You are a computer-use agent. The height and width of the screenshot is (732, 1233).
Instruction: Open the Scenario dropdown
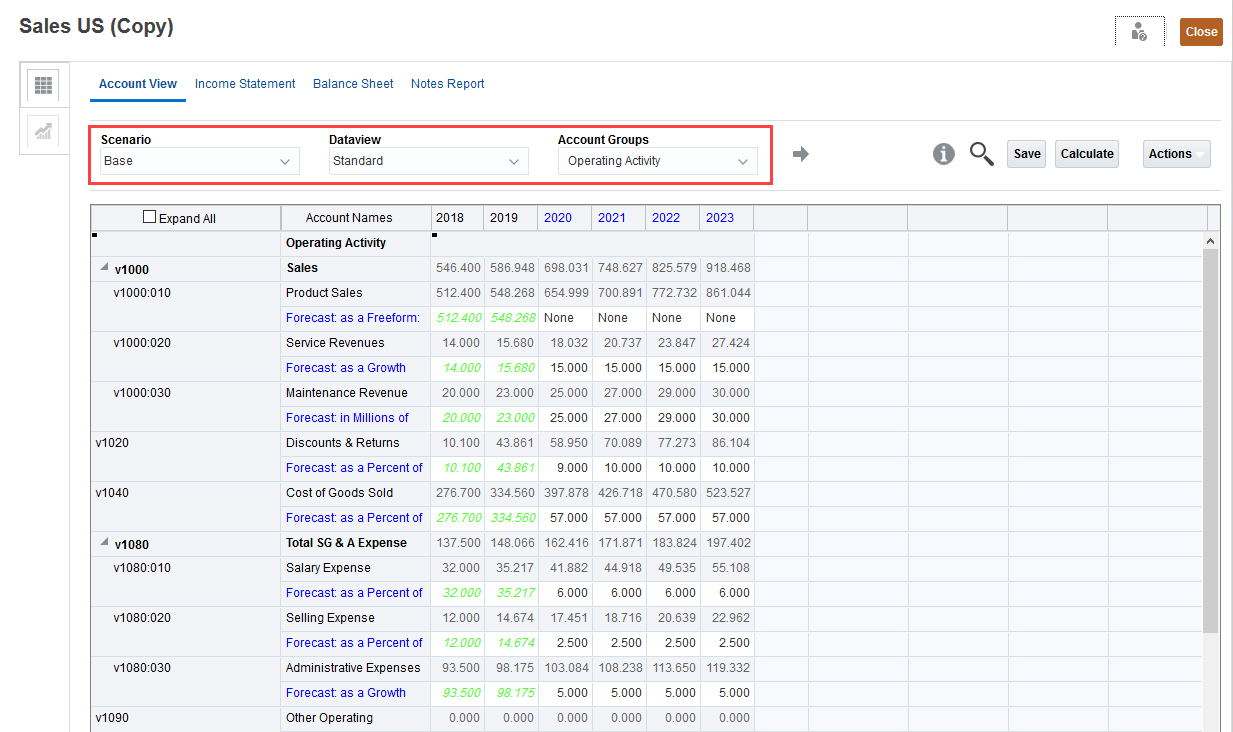[199, 161]
